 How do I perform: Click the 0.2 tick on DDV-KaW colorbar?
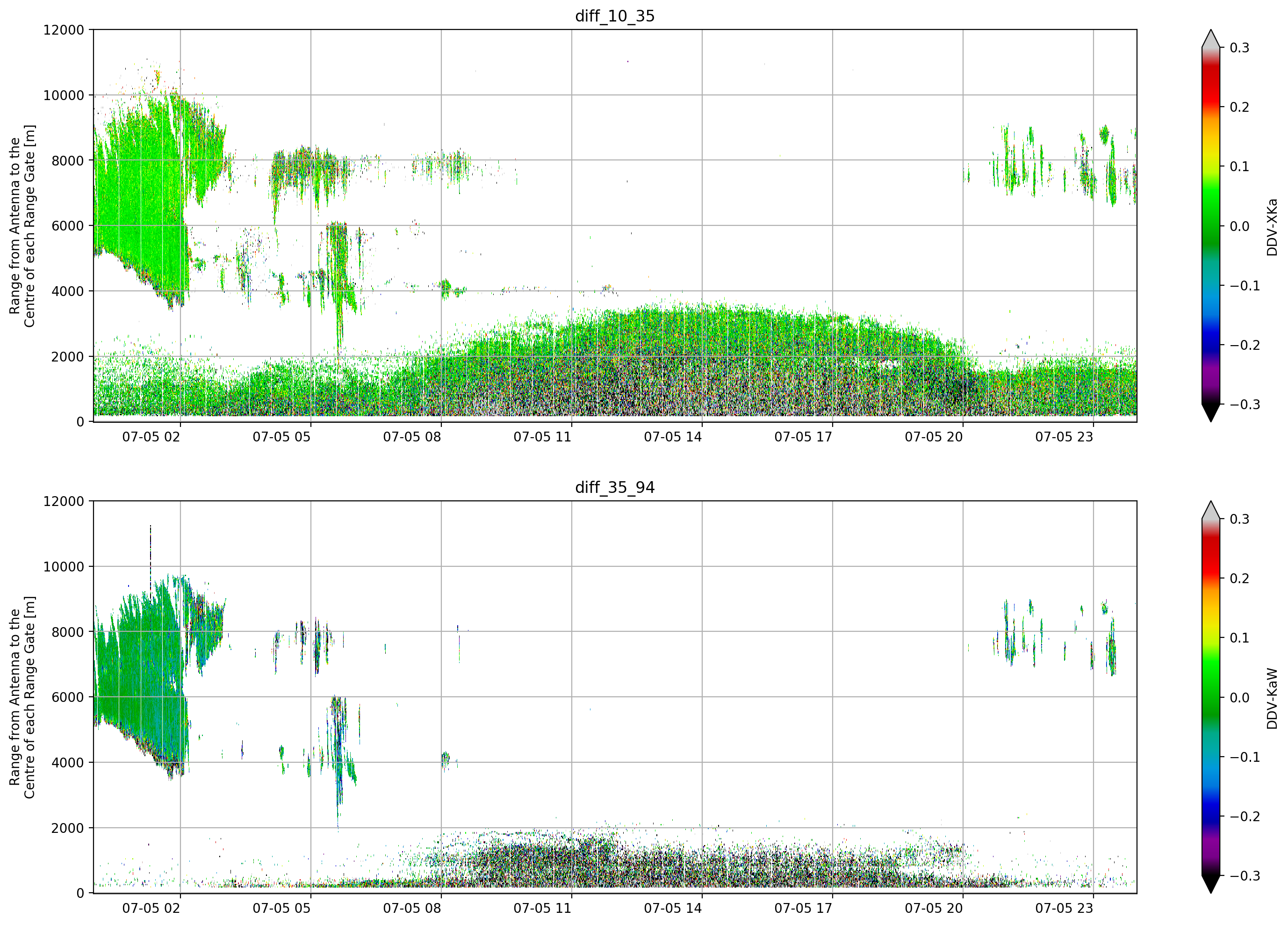point(1239,578)
